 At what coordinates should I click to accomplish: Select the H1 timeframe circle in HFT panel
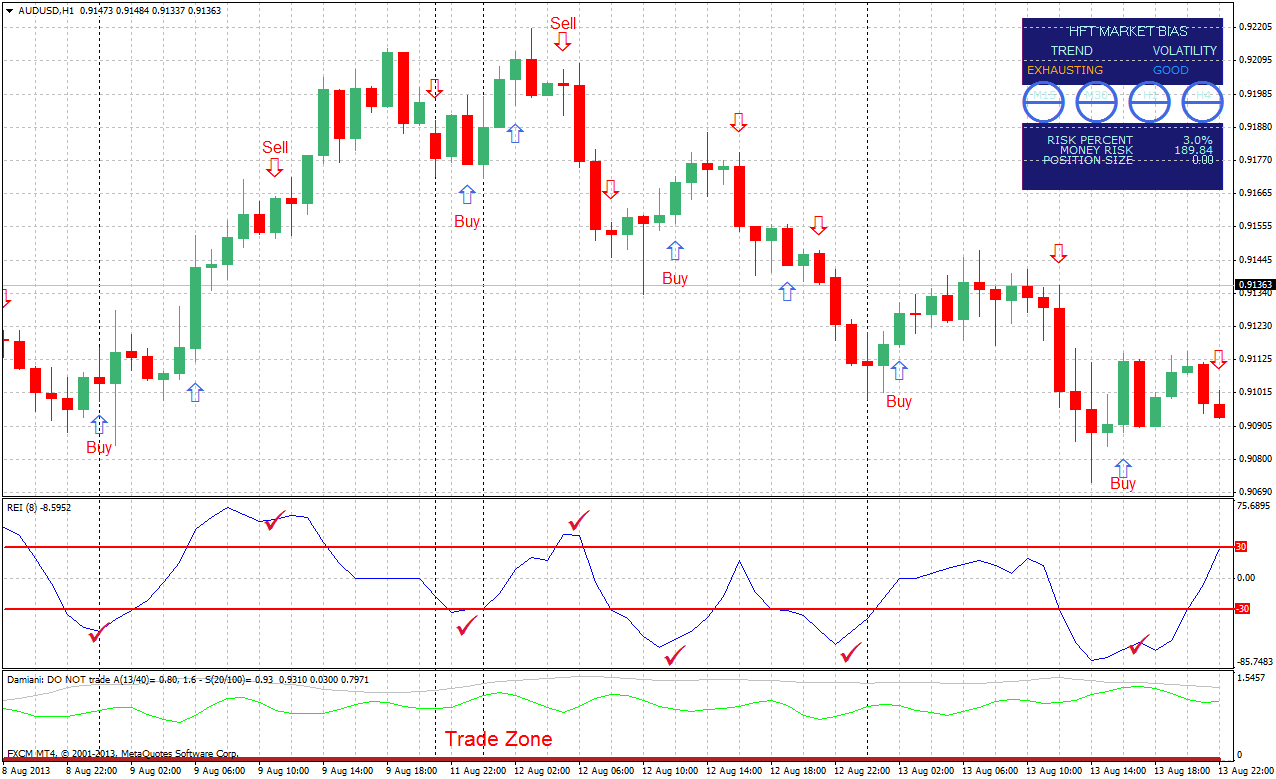click(1149, 102)
